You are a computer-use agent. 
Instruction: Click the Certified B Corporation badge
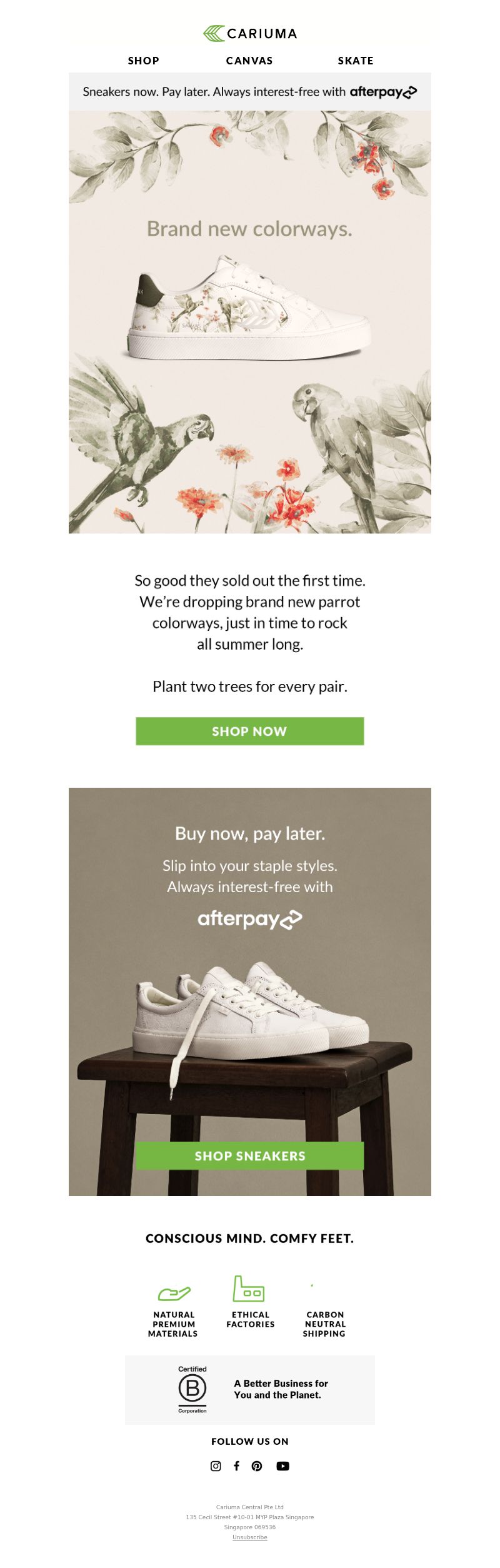(x=192, y=1390)
